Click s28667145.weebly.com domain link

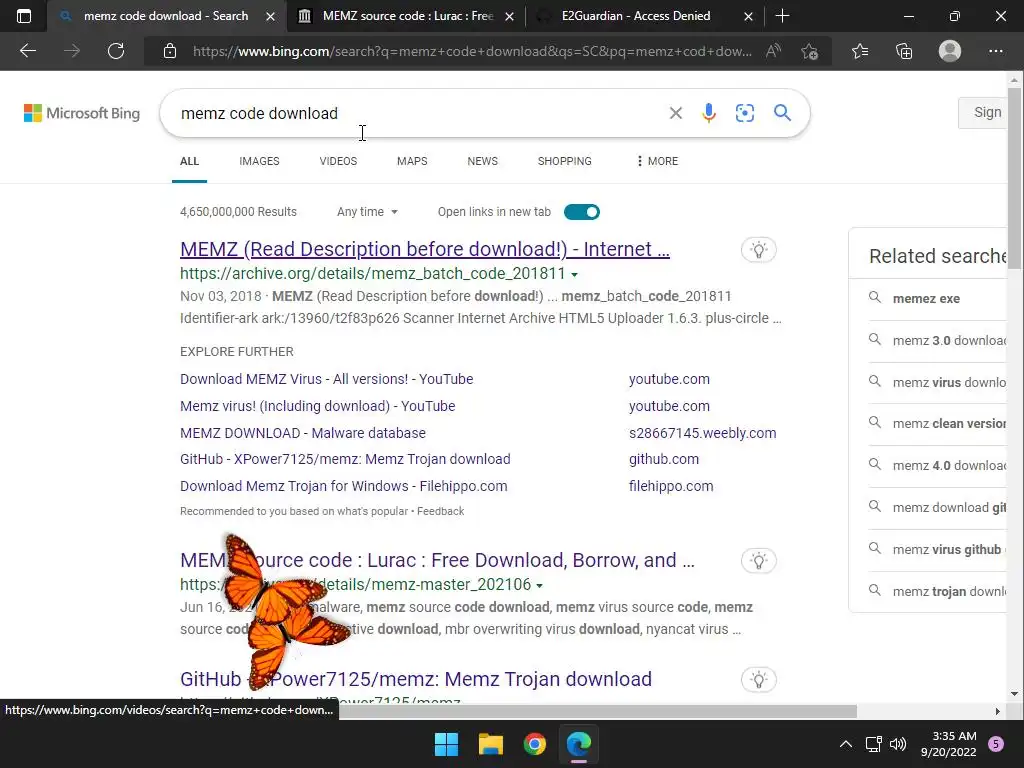(703, 433)
